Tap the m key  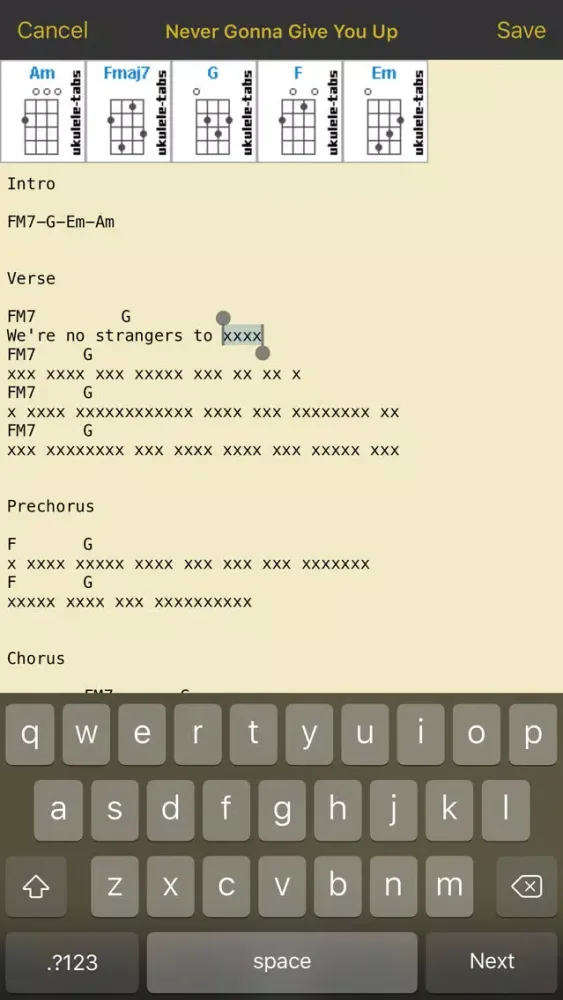tap(449, 886)
